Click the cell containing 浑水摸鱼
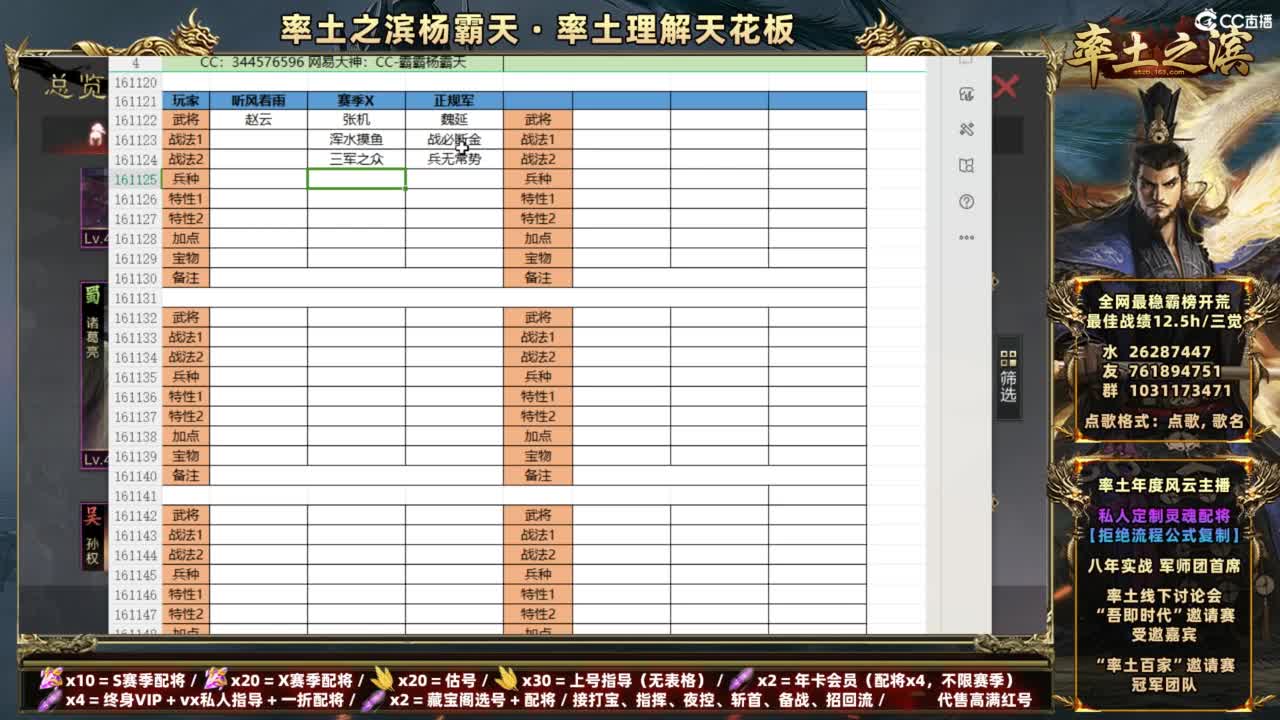This screenshot has height=720, width=1280. 356,139
